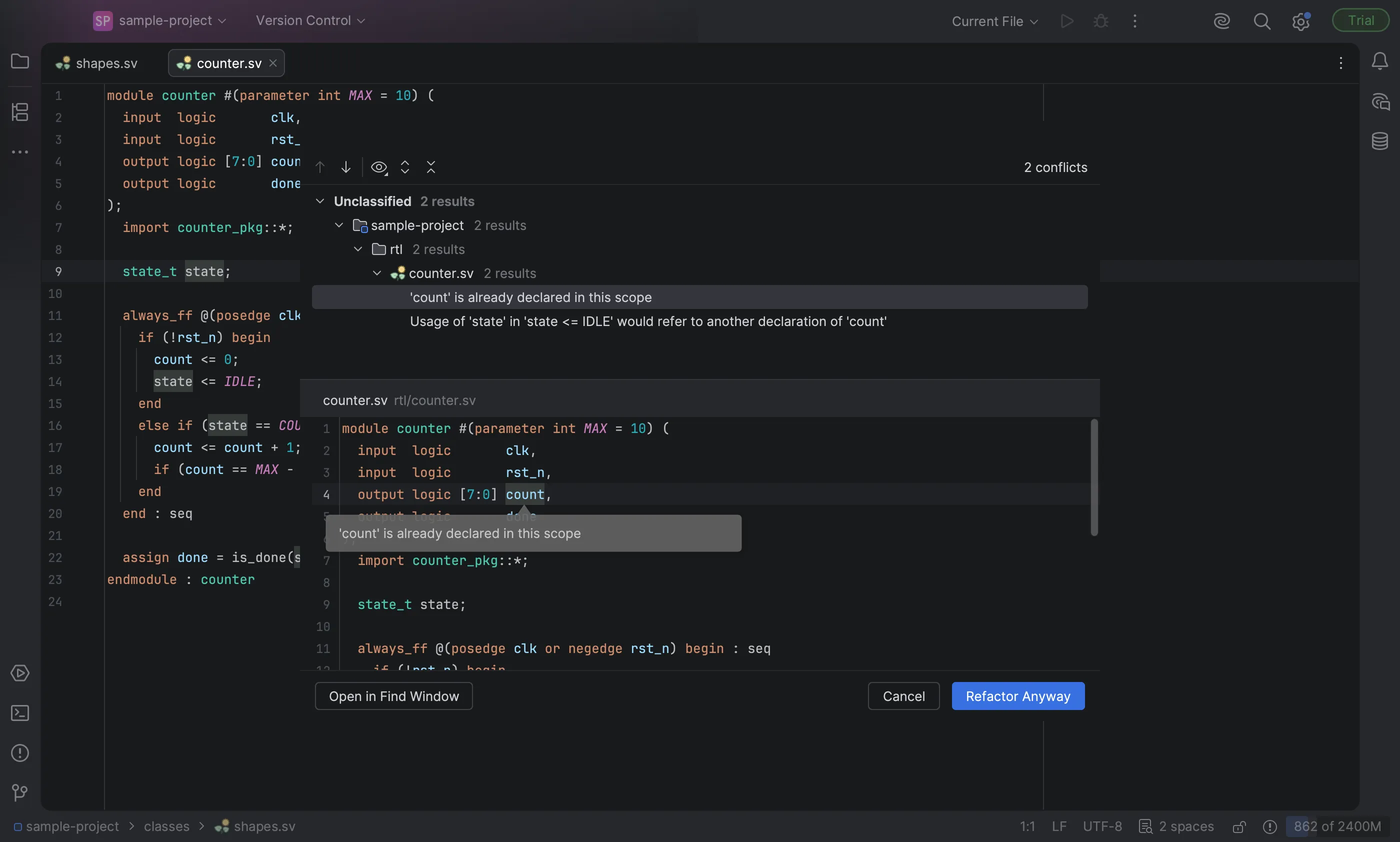This screenshot has width=1400, height=842.
Task: Go to next conflict with down arrow
Action: (x=345, y=167)
